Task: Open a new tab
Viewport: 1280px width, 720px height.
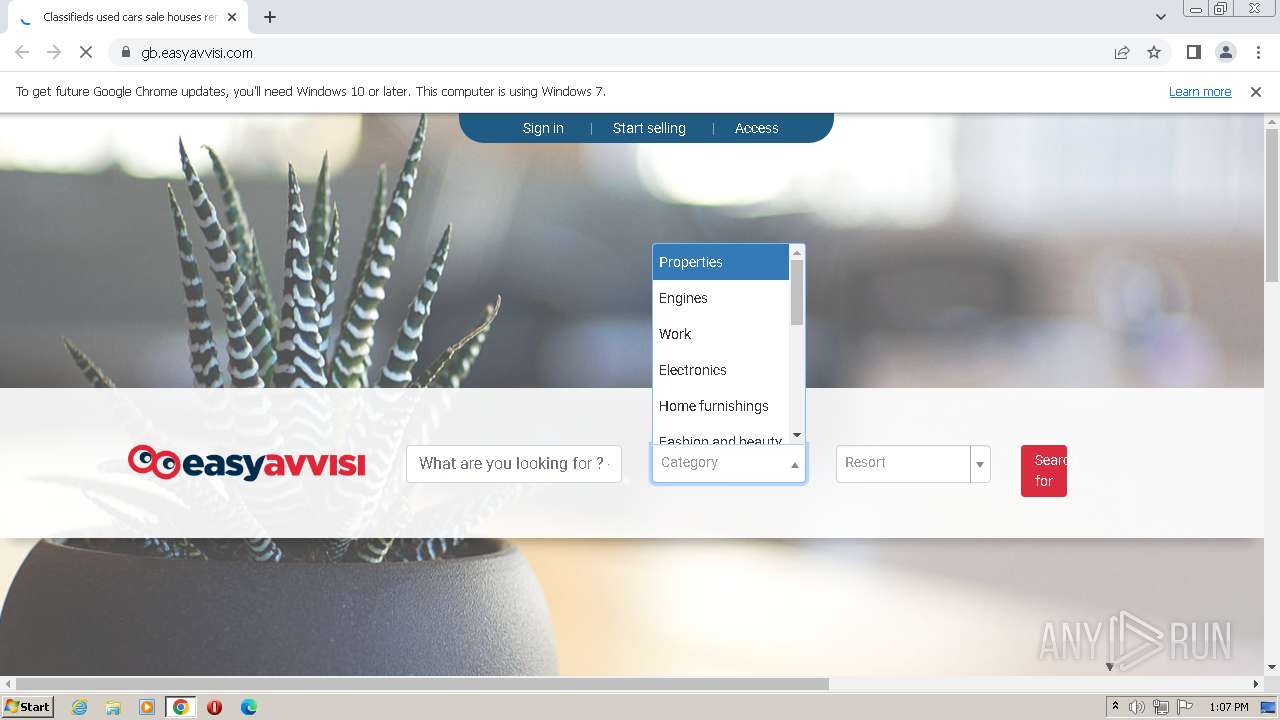Action: [x=270, y=17]
